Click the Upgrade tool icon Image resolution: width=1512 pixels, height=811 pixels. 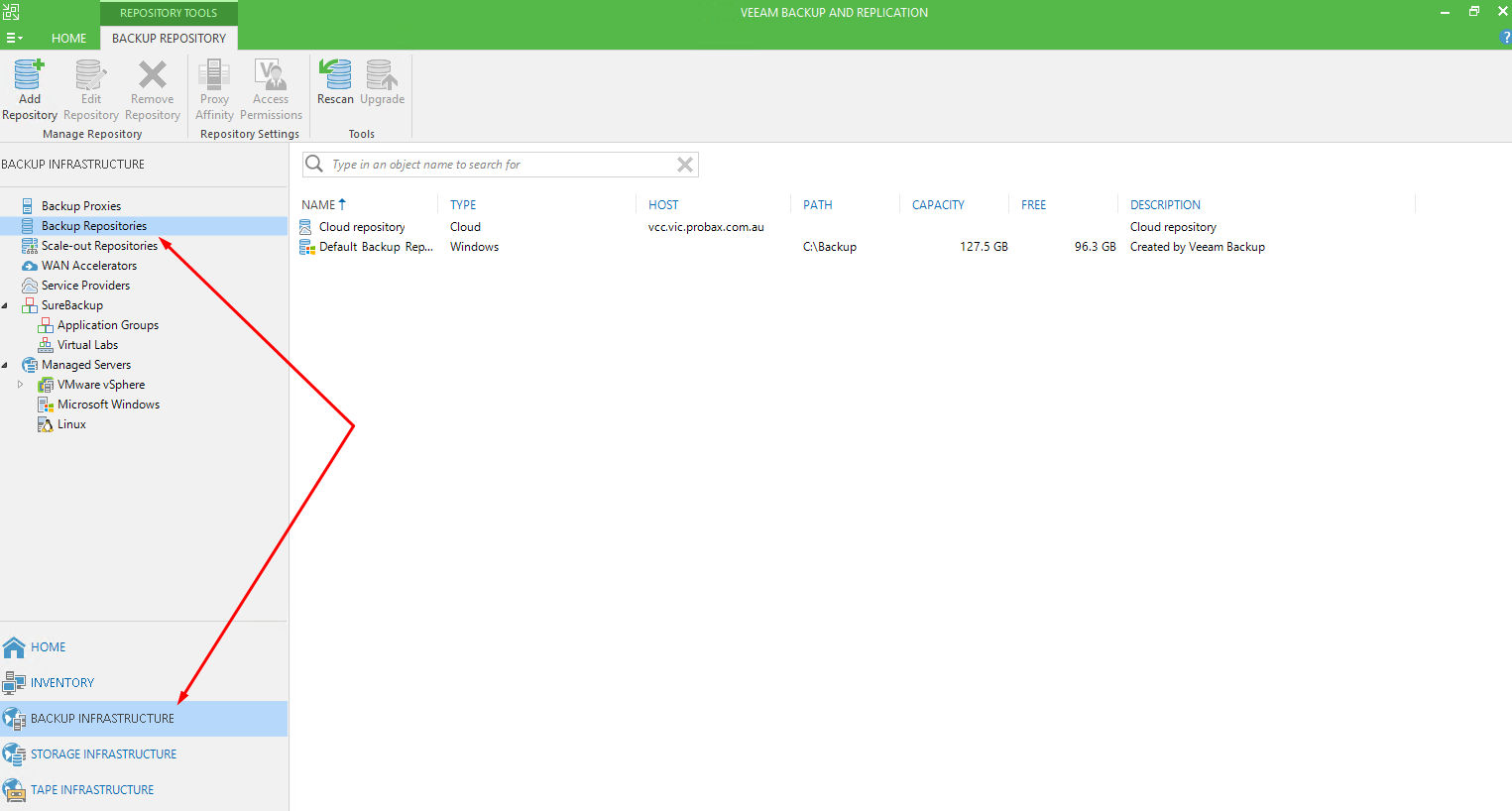tap(382, 75)
